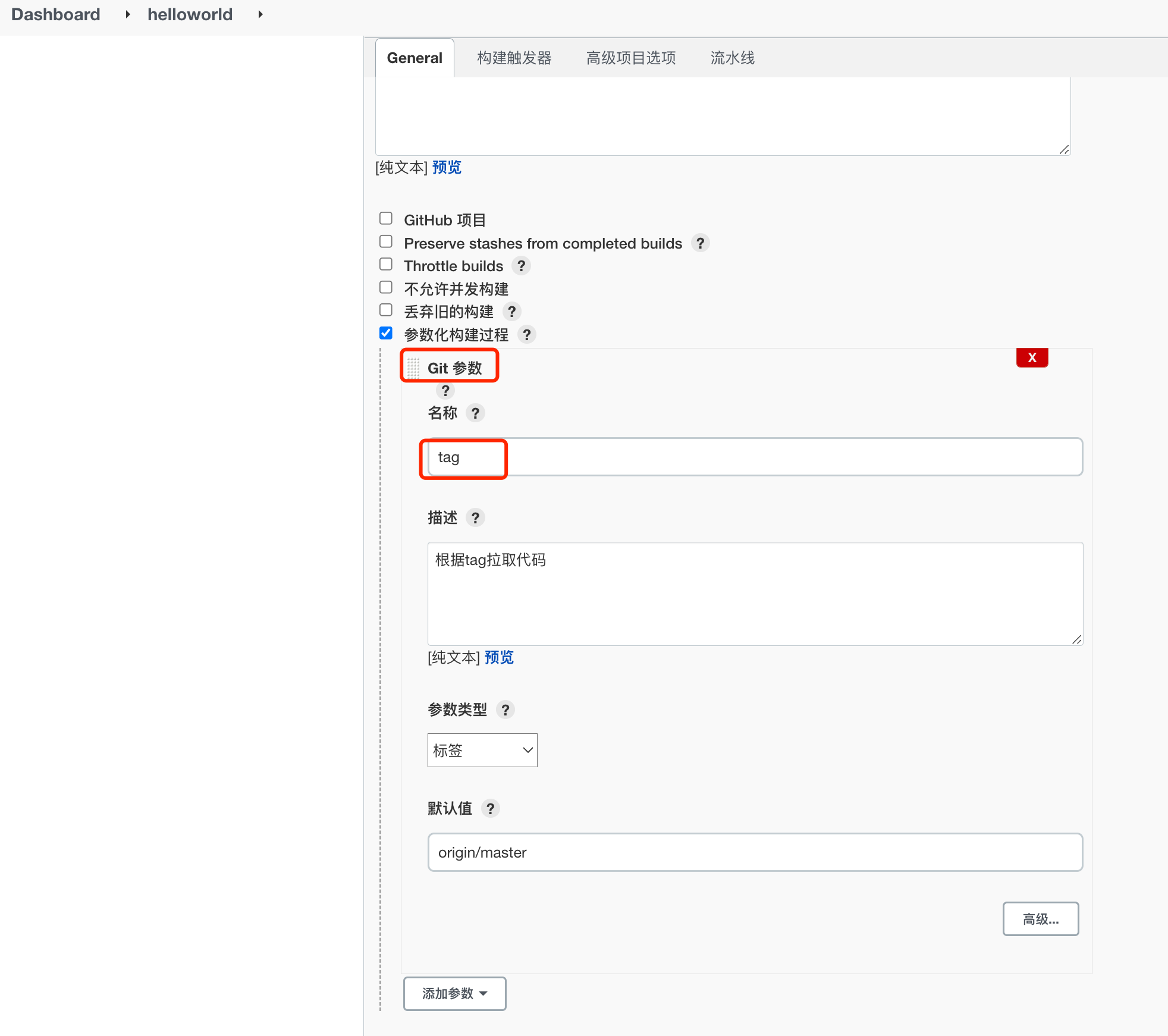Viewport: 1168px width, 1036px height.
Task: Grab resize handle of top description textarea
Action: point(1065,150)
